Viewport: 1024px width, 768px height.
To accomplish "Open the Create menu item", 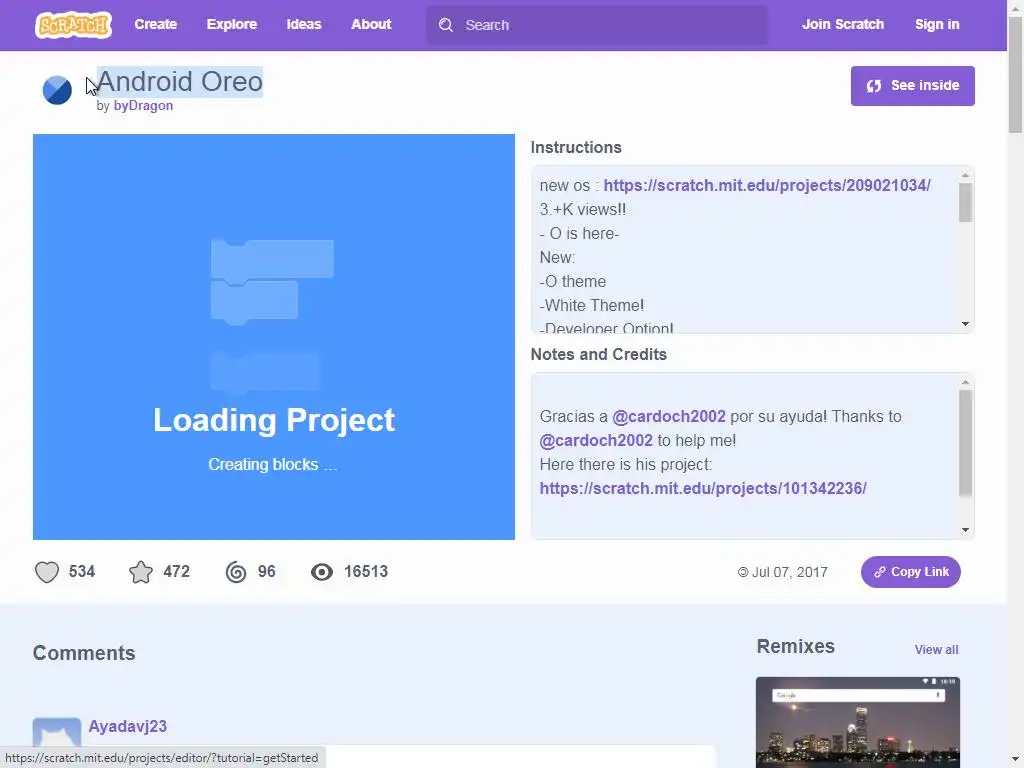I will point(155,24).
